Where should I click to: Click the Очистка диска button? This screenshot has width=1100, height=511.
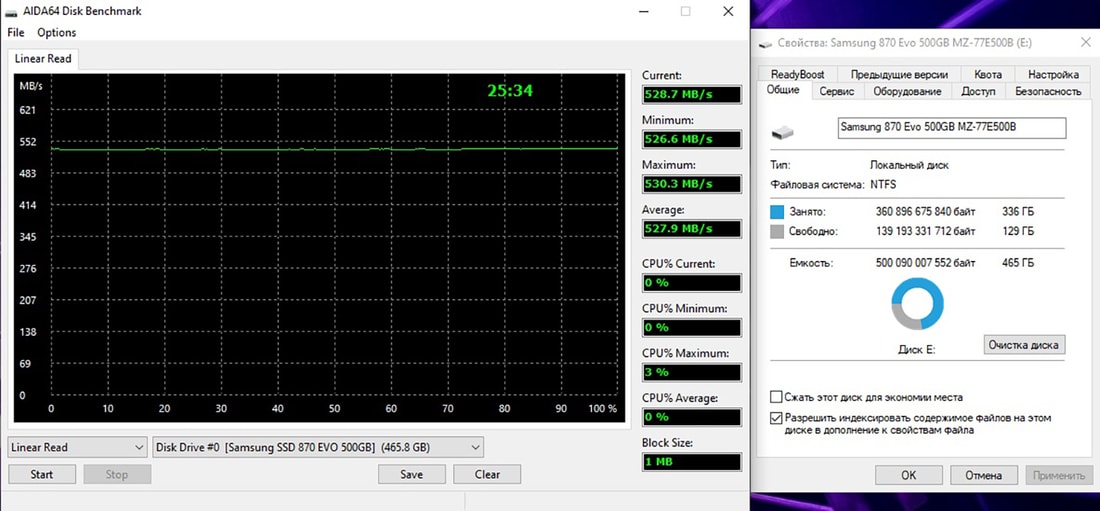tap(1023, 345)
